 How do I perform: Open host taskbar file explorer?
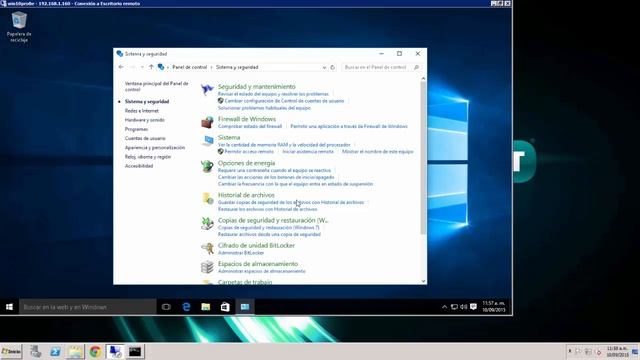(75, 351)
